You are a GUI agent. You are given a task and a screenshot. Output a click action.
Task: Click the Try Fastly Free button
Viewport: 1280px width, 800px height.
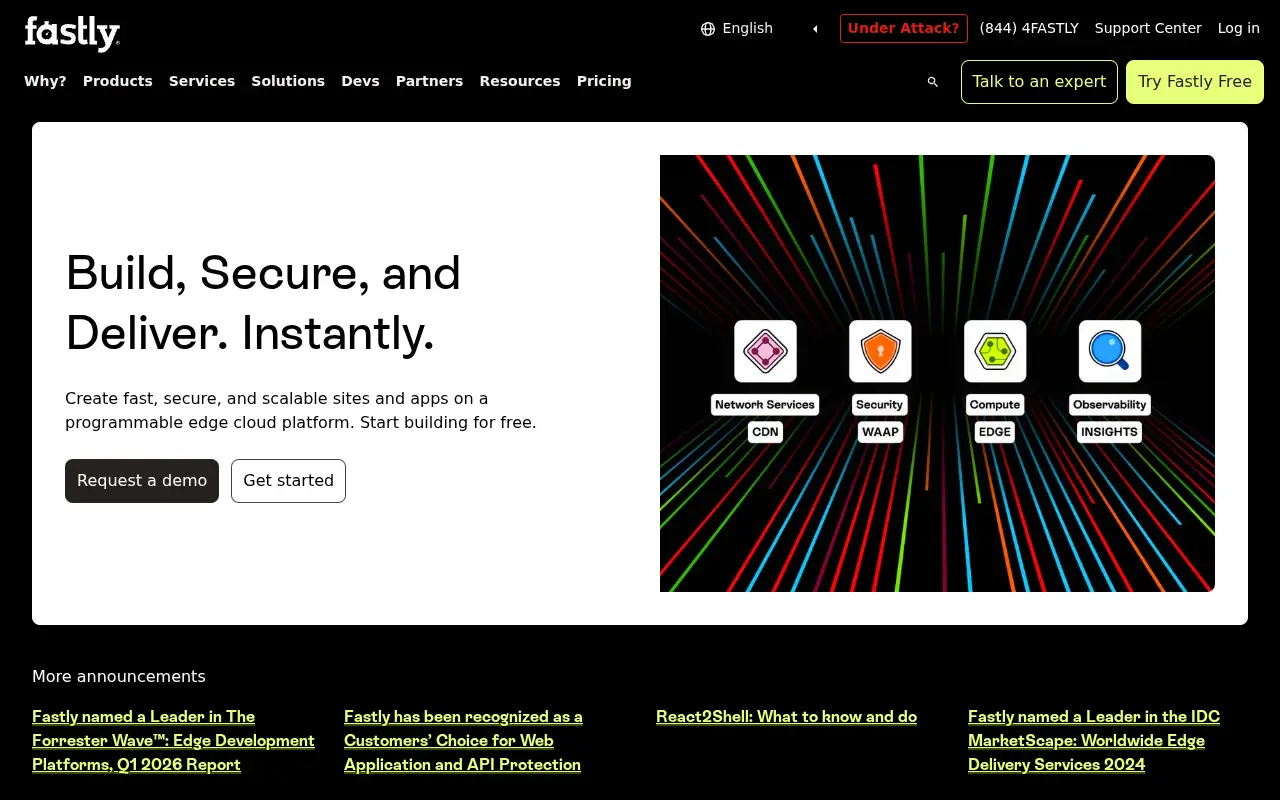point(1195,82)
